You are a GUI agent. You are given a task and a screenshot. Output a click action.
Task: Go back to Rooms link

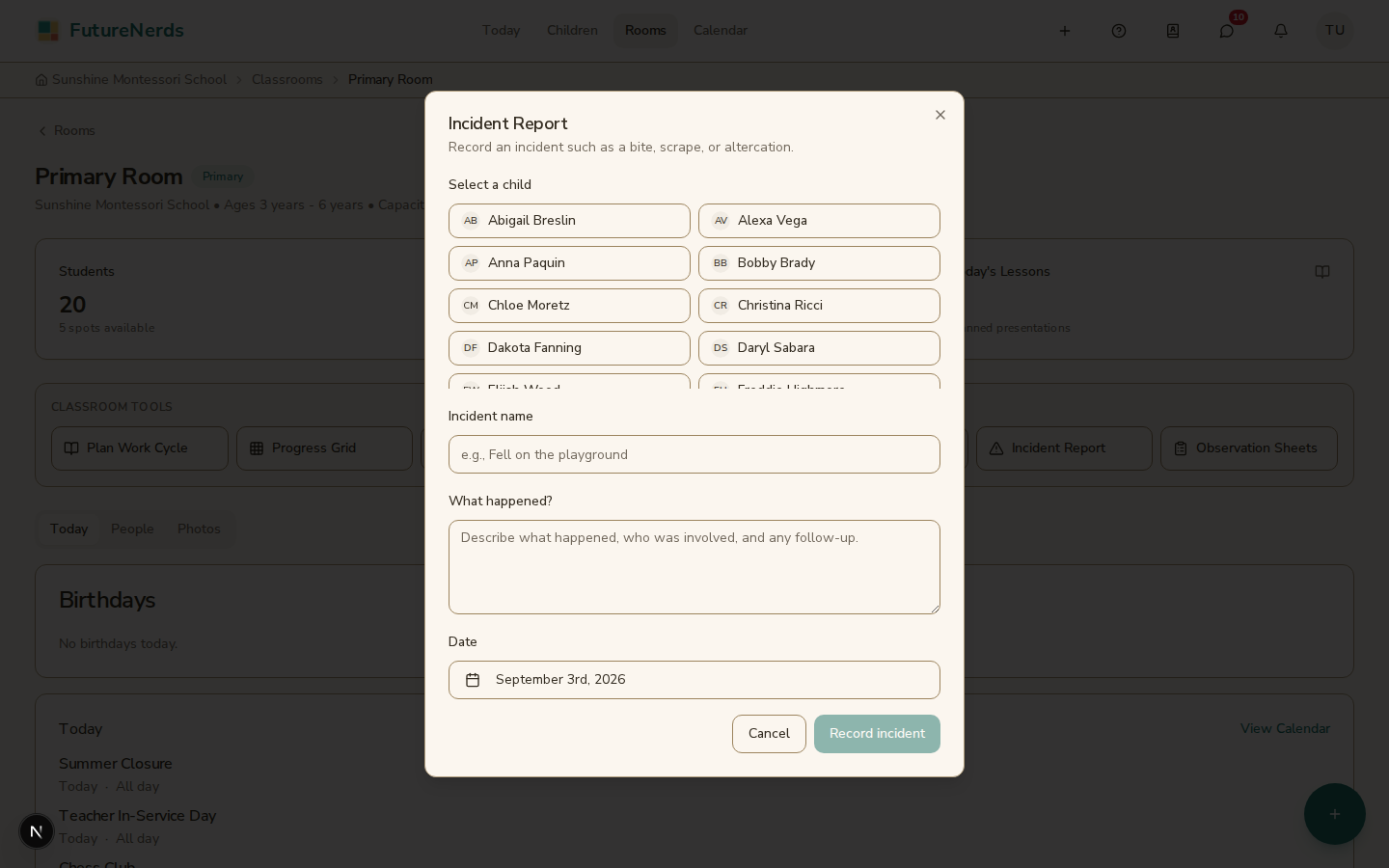(66, 131)
